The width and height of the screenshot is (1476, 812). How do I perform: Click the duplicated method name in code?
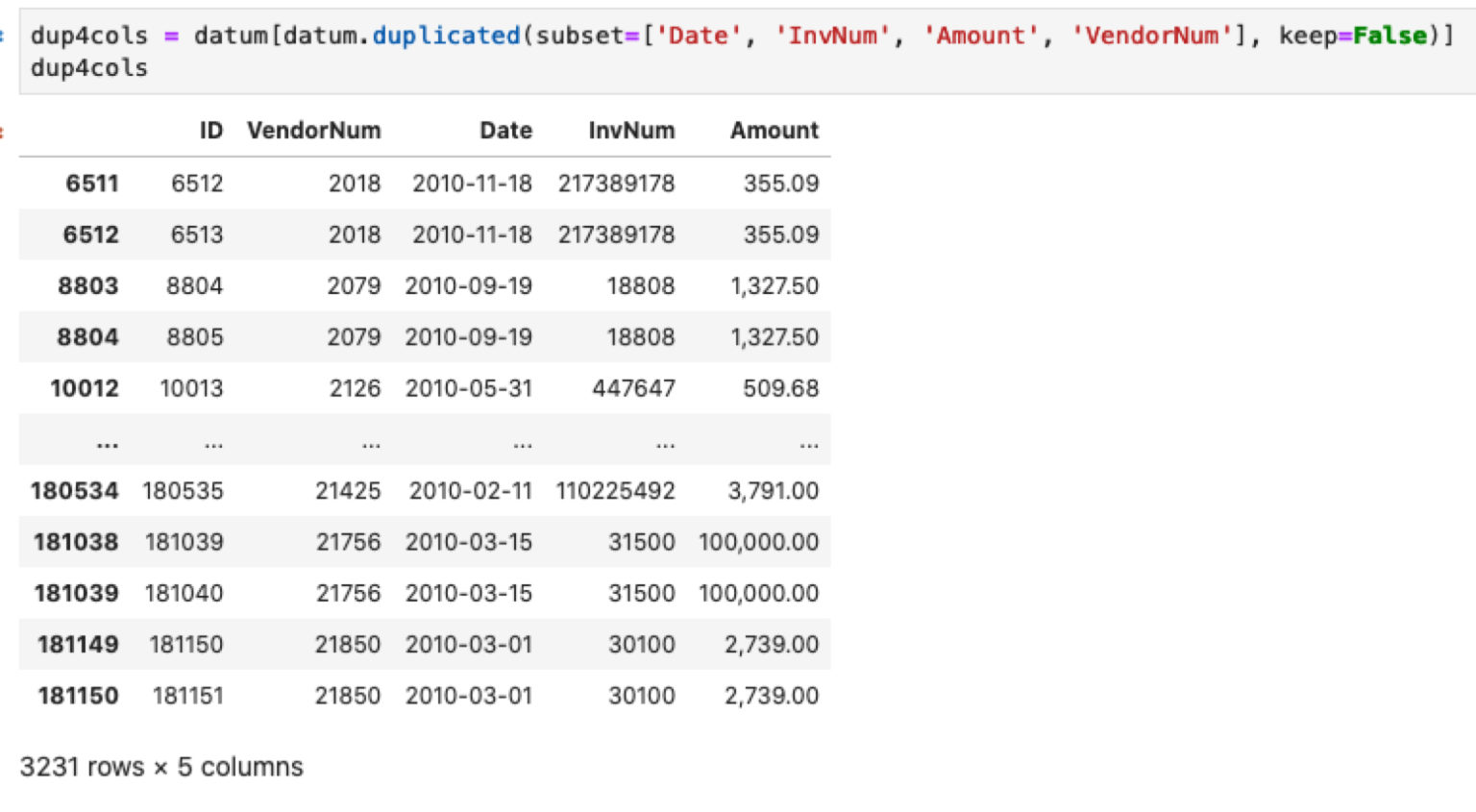point(446,36)
